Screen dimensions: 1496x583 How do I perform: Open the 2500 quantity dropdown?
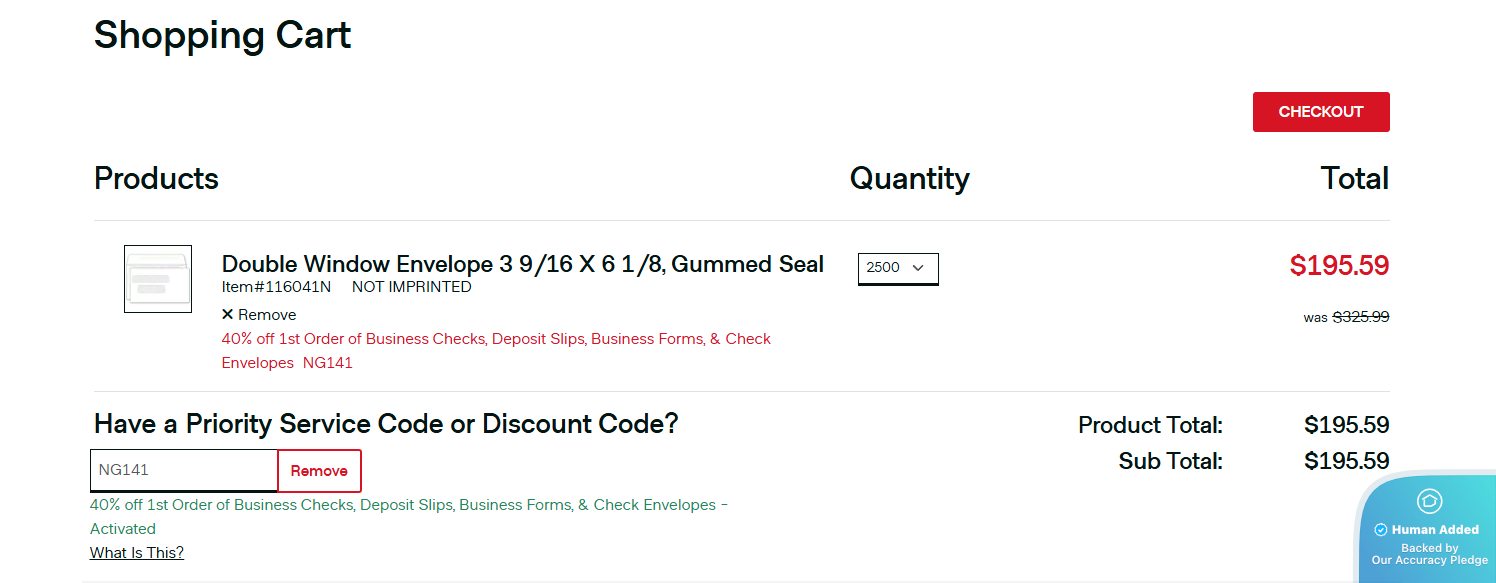coord(897,268)
